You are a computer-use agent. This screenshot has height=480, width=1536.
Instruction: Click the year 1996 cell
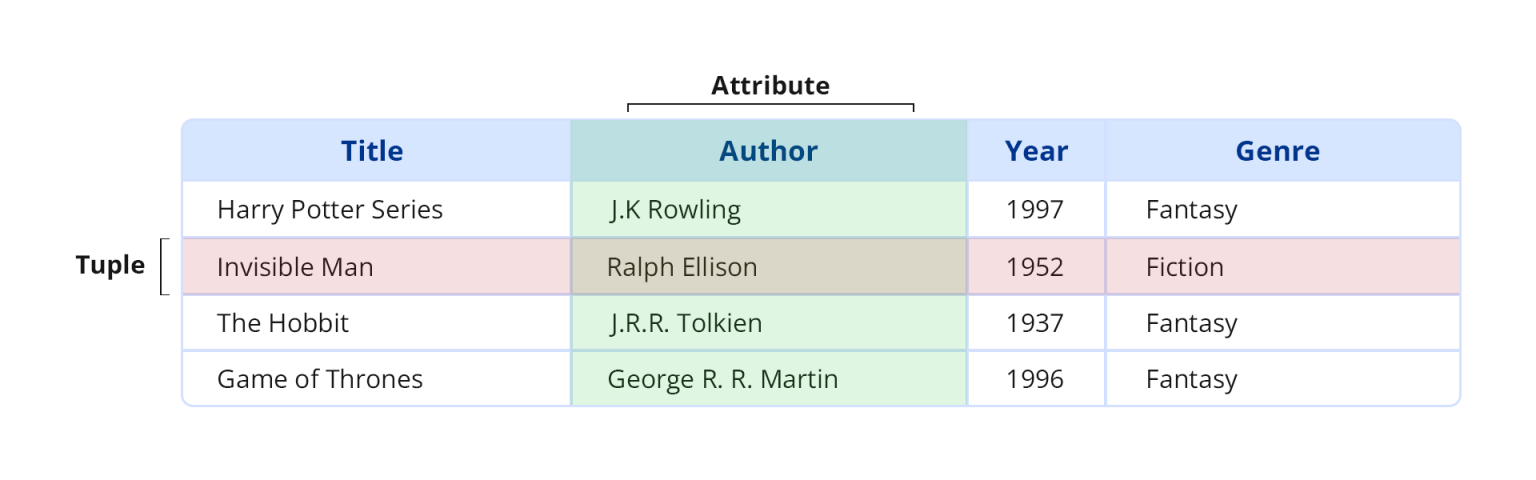(1035, 379)
